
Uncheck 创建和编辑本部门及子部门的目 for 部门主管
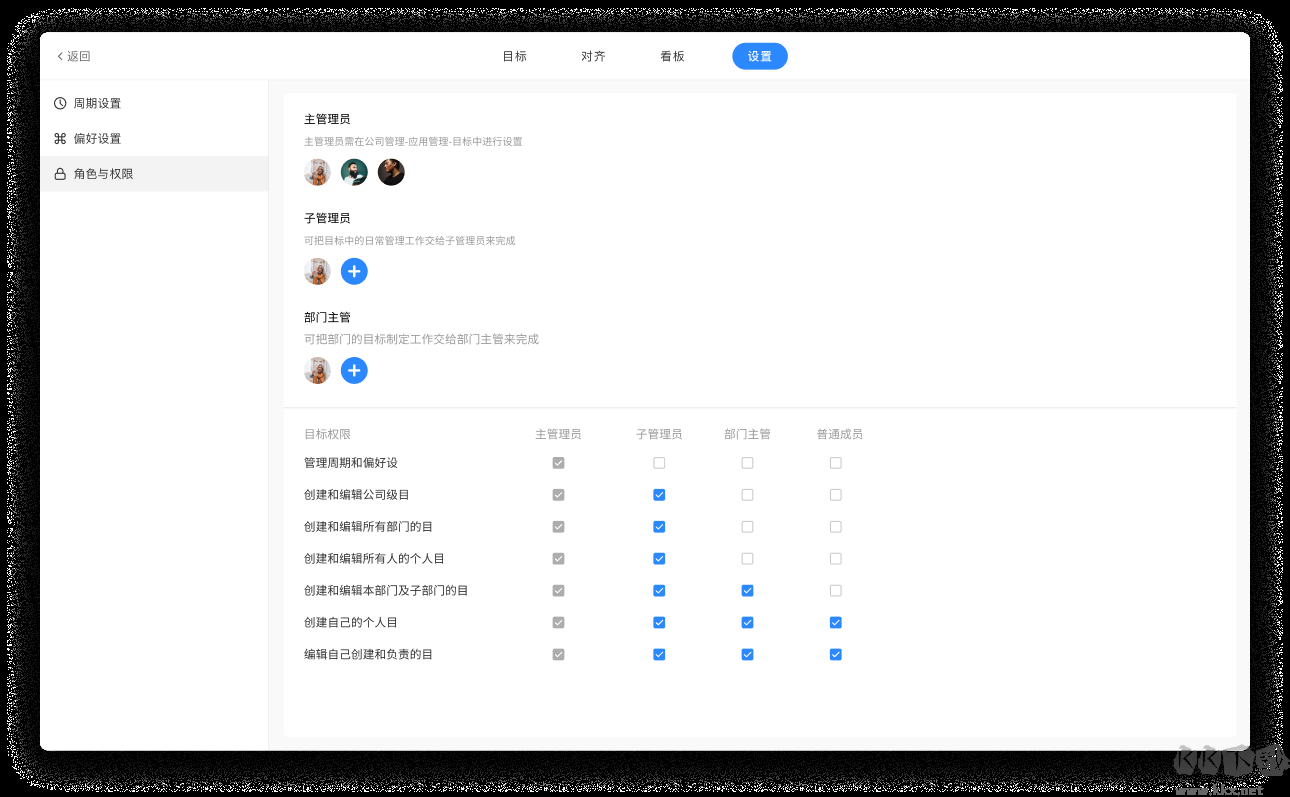(747, 591)
